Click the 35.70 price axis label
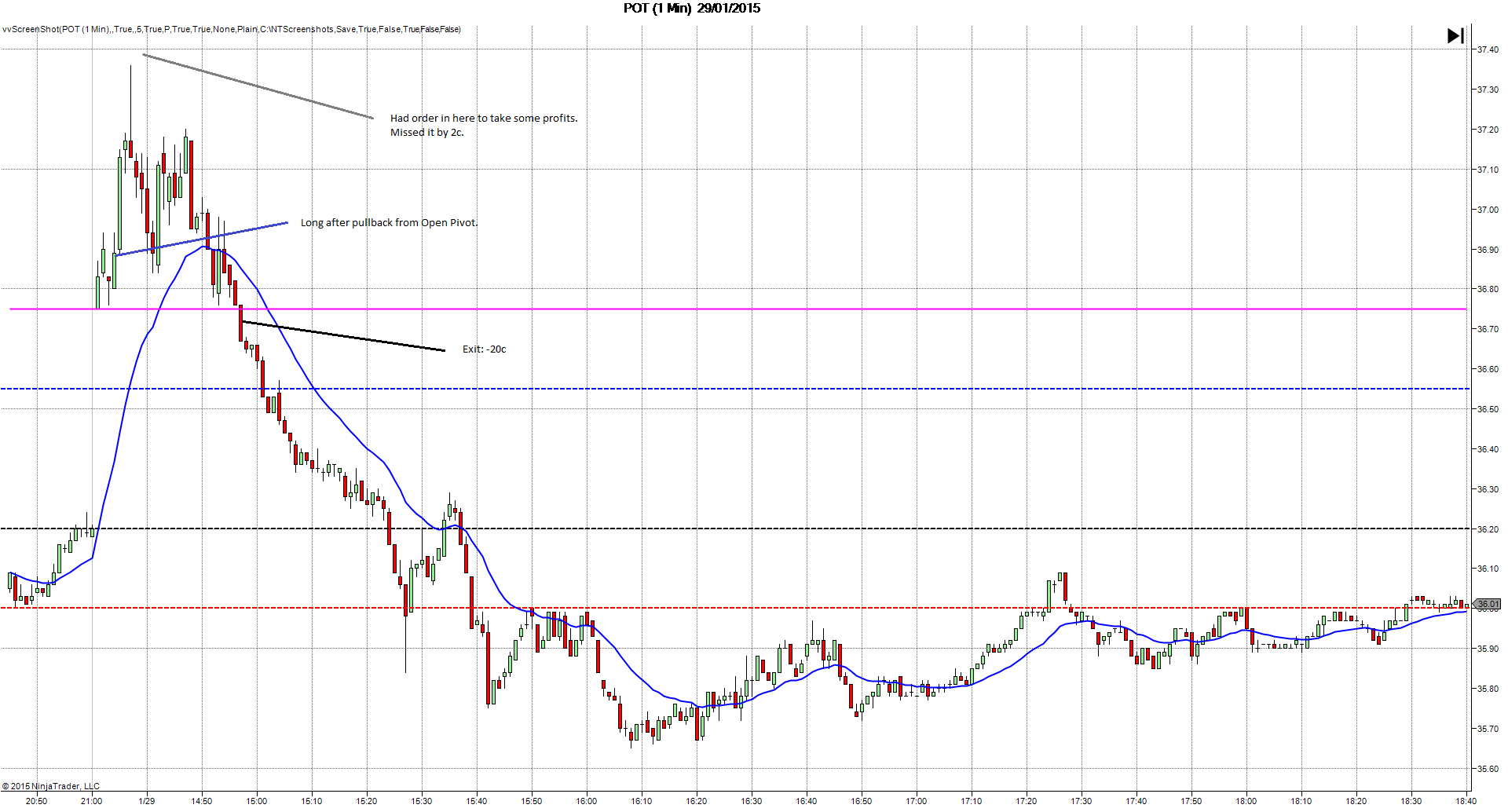1508x812 pixels. pos(1488,730)
